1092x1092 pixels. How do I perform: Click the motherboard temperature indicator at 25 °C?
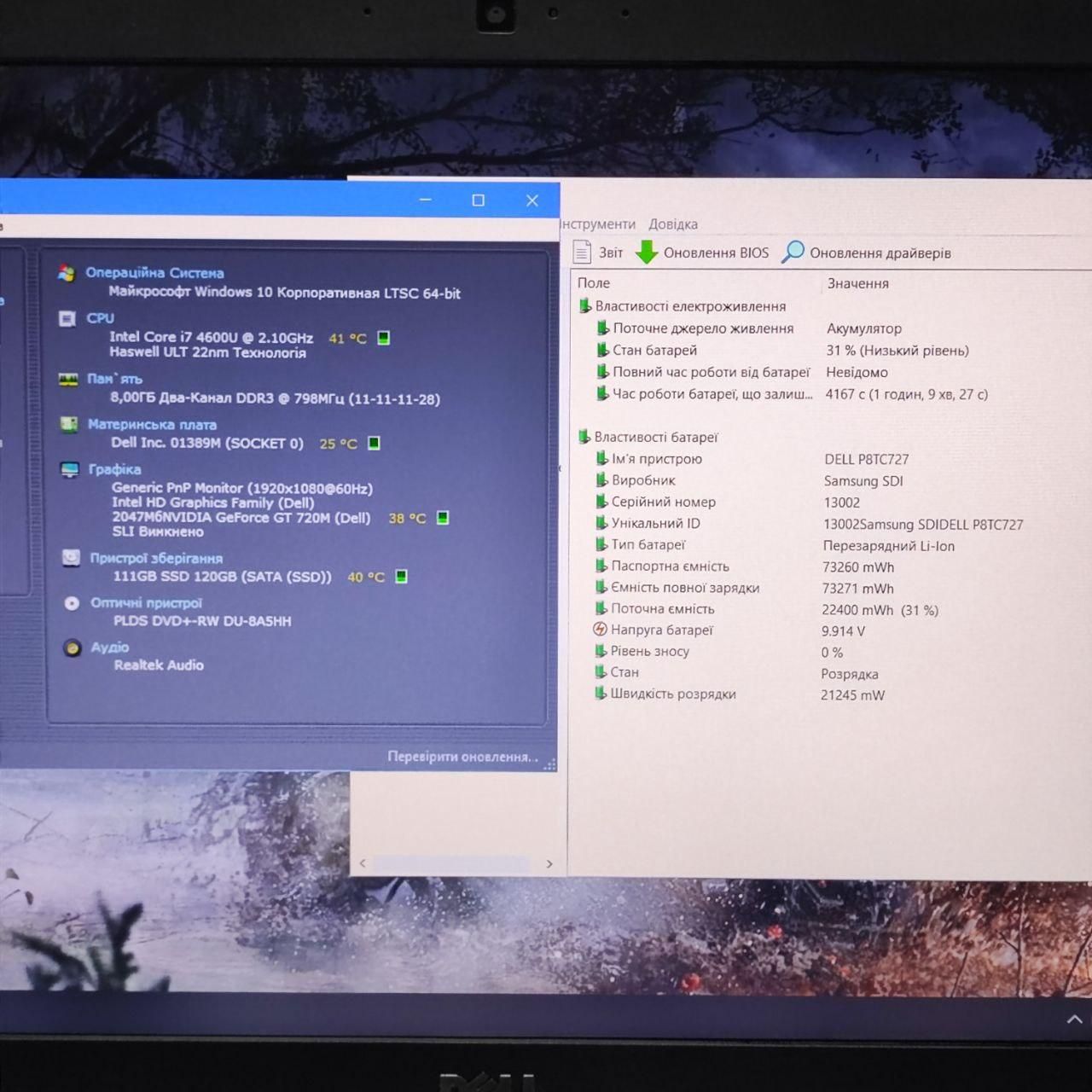point(374,443)
